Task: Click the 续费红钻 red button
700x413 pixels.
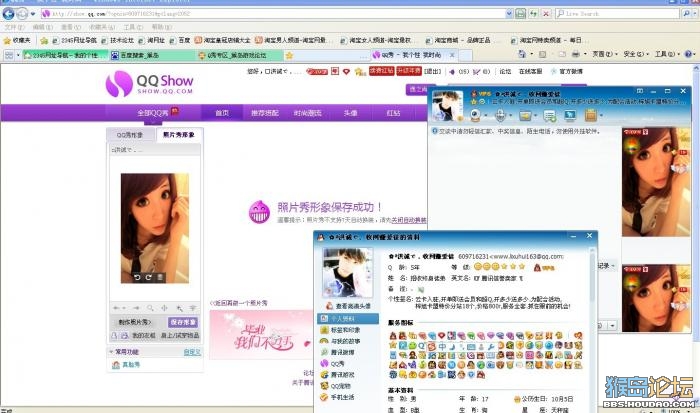Action: [x=382, y=71]
